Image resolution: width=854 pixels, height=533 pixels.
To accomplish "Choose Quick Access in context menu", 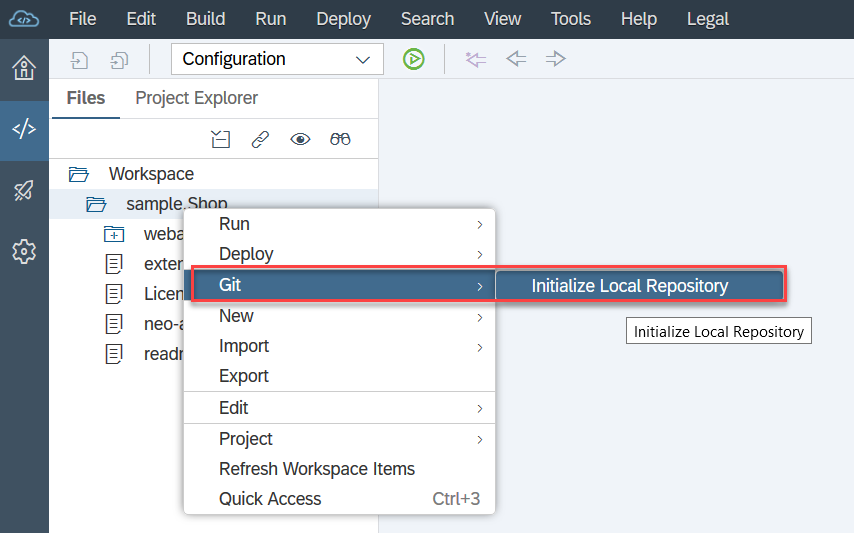I will (x=339, y=499).
